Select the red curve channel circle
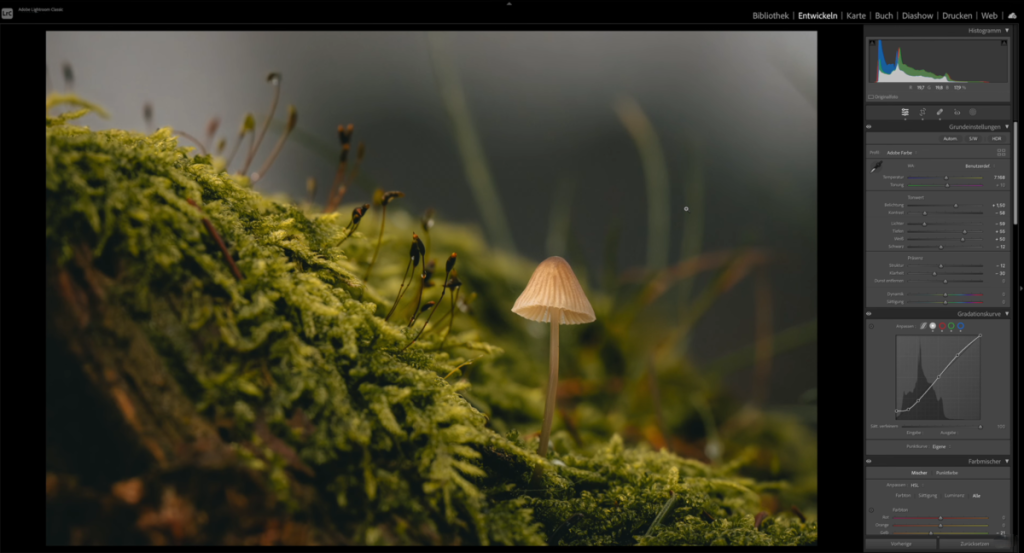The image size is (1024, 553). (x=942, y=326)
